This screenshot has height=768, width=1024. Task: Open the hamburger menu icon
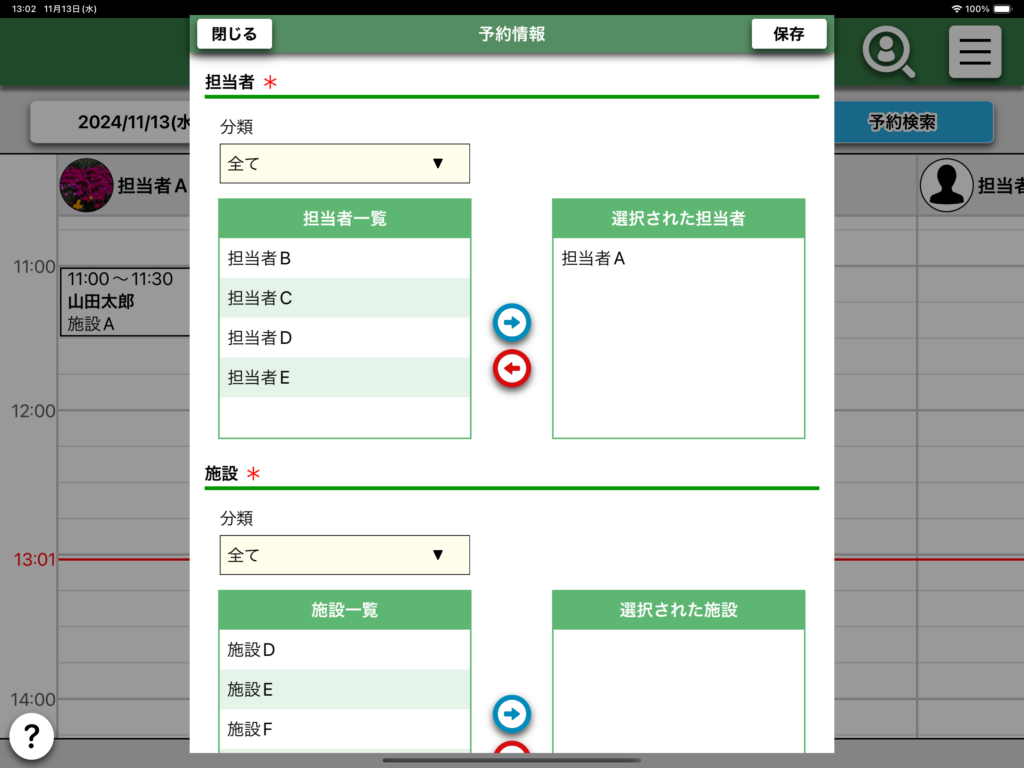(x=974, y=52)
